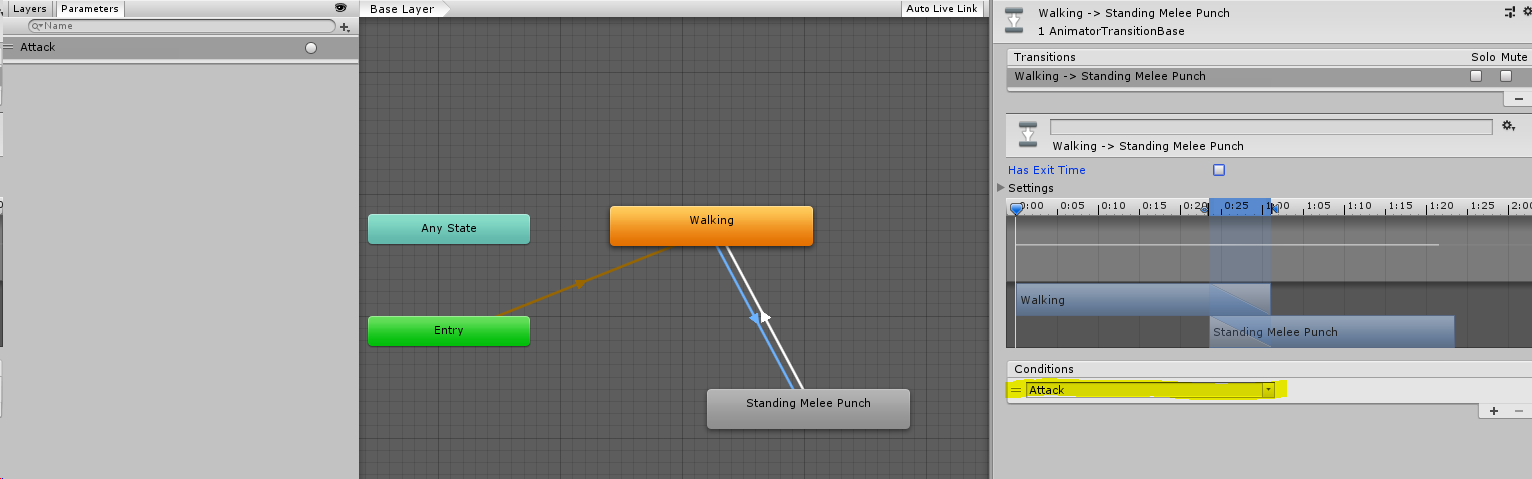Select the Any State node
This screenshot has width=1532, height=479.
(449, 228)
